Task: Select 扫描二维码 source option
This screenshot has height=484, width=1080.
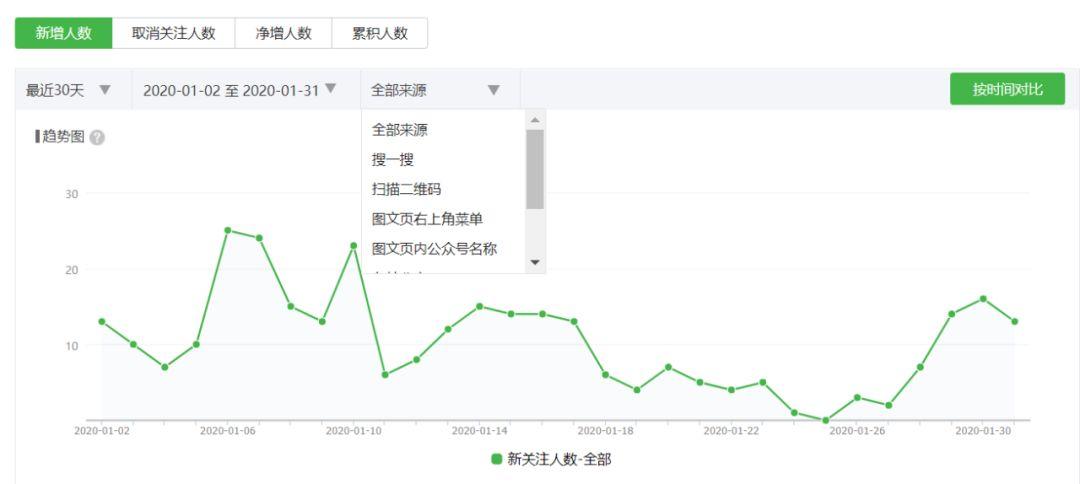Action: tap(407, 190)
